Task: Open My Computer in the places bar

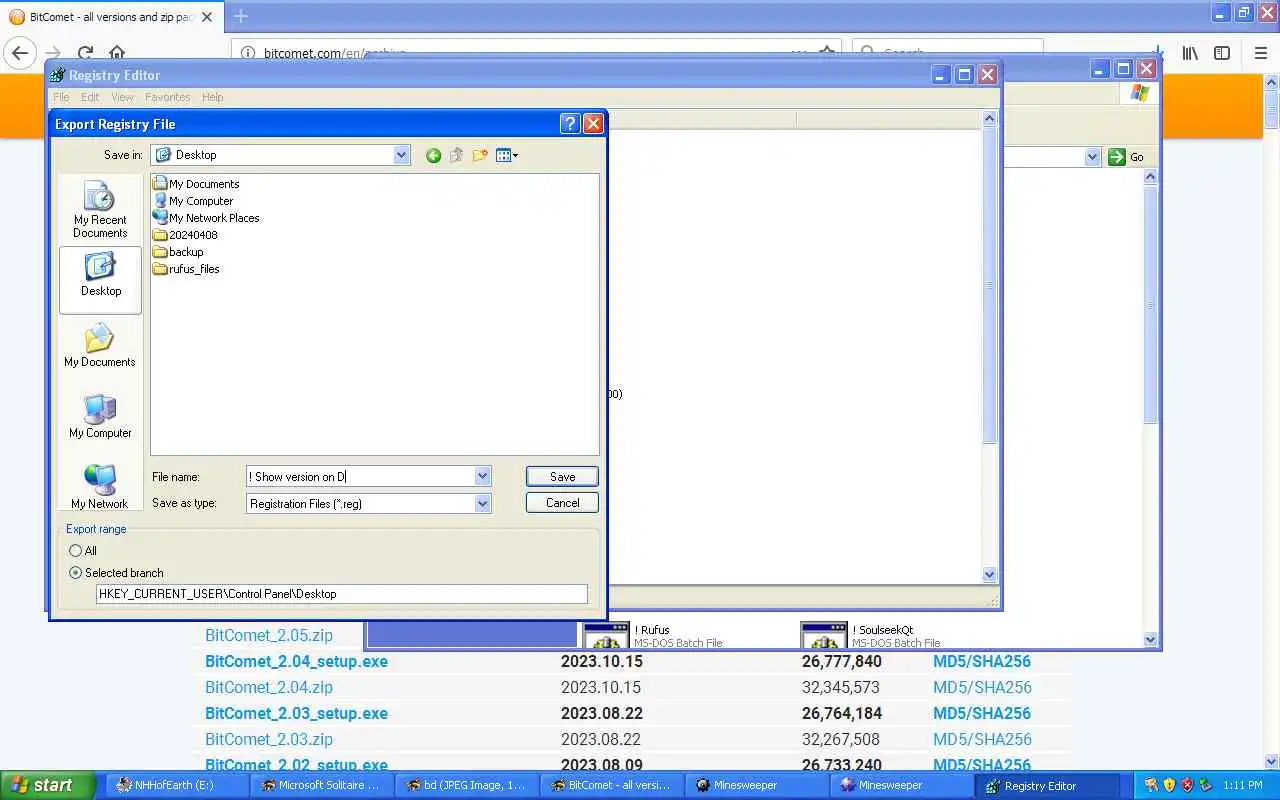Action: click(100, 417)
